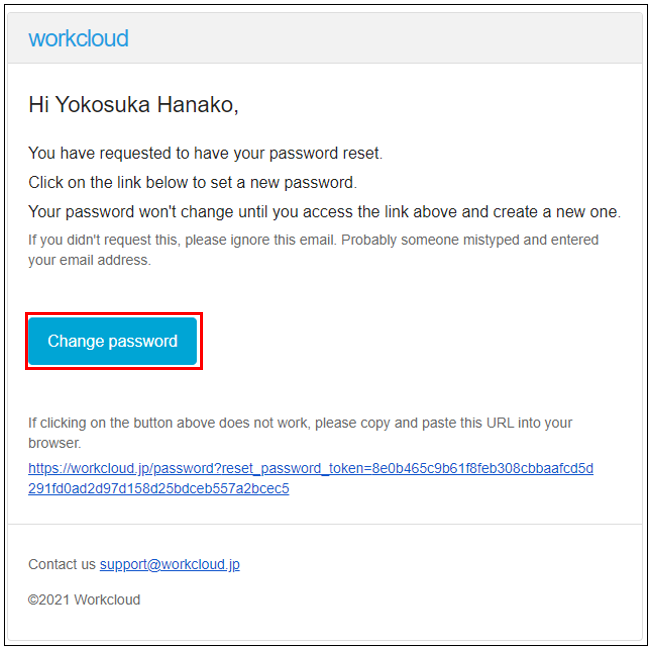This screenshot has height=651, width=649.
Task: Click the 'If clicking on the button' instruction
Action: [300, 423]
